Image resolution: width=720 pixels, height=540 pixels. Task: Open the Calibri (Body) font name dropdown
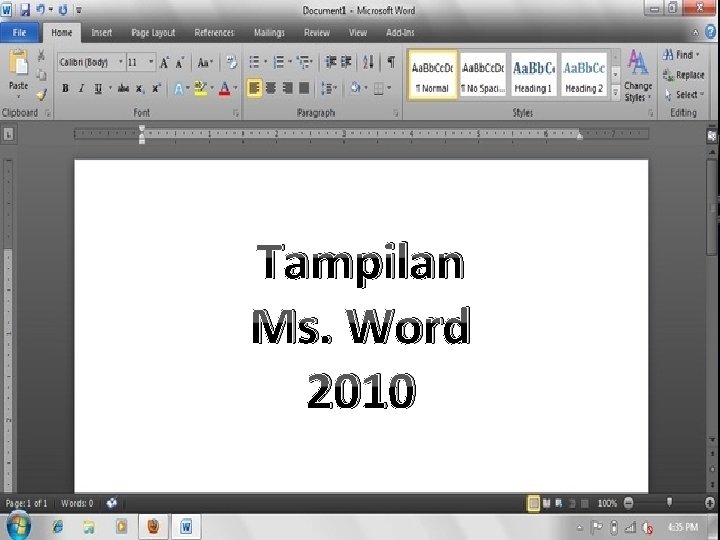[121, 62]
